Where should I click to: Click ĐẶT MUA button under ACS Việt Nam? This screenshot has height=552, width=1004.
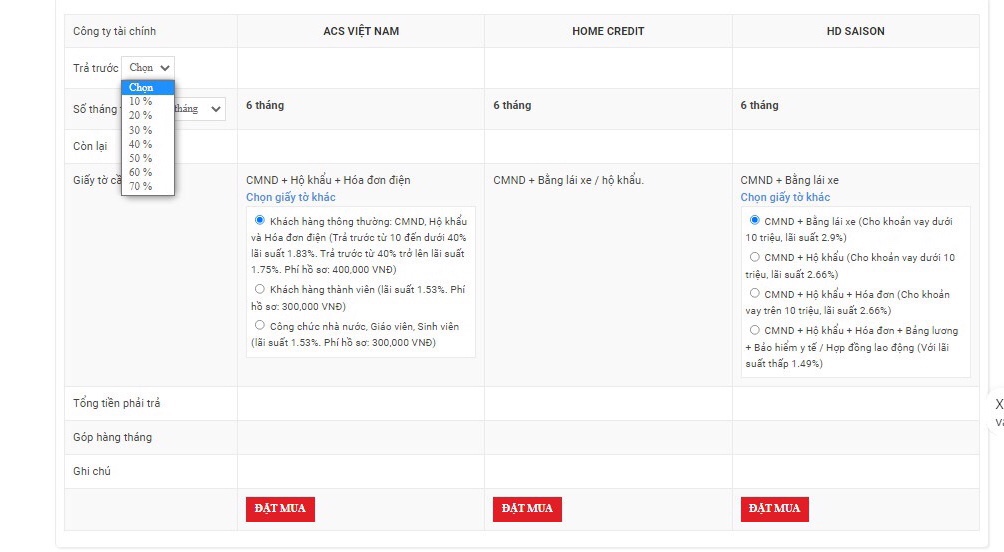click(280, 509)
